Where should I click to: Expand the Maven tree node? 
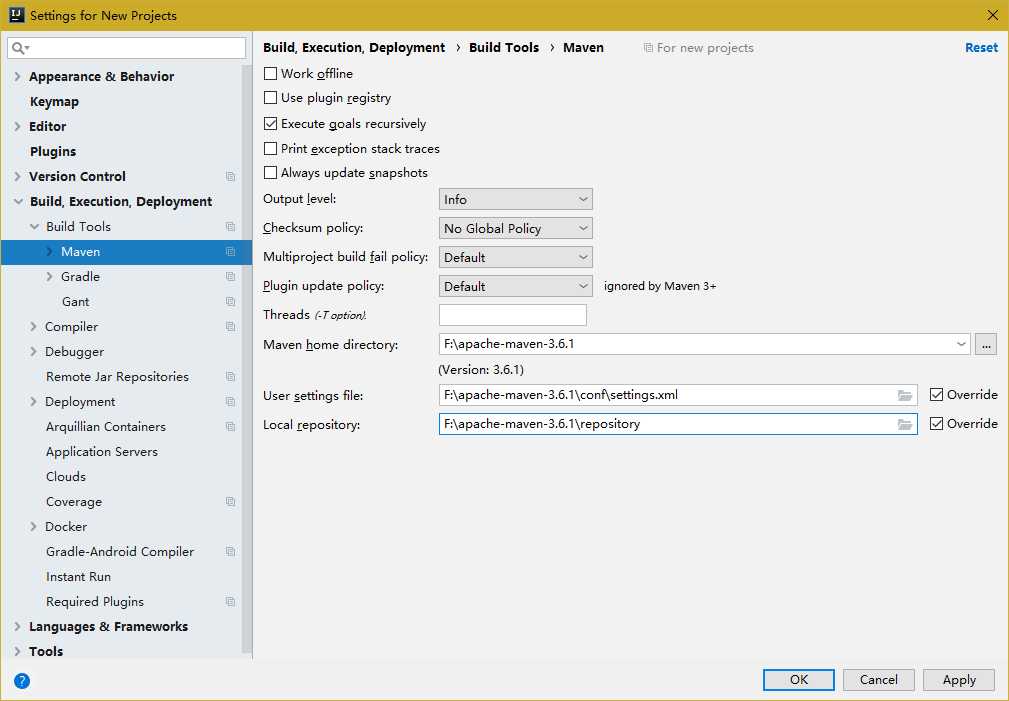pyautogui.click(x=50, y=252)
